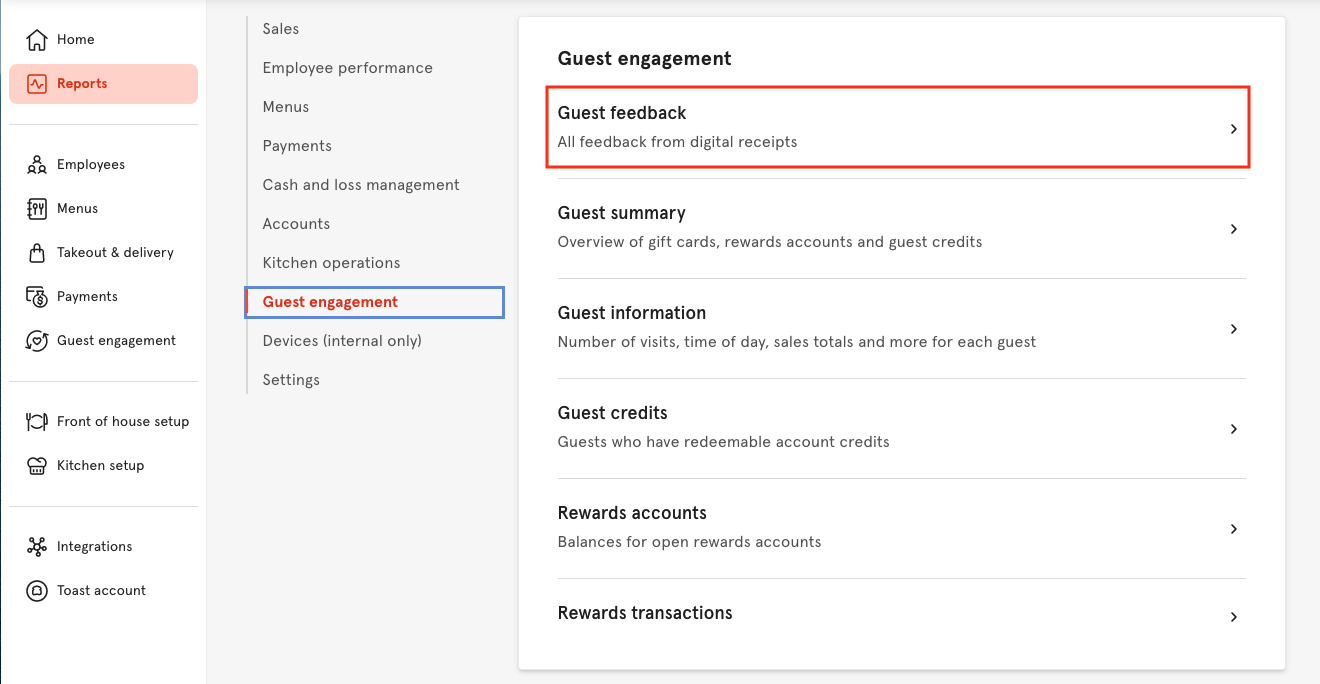Open Menus via its sidebar icon
This screenshot has width=1320, height=684.
(35, 208)
